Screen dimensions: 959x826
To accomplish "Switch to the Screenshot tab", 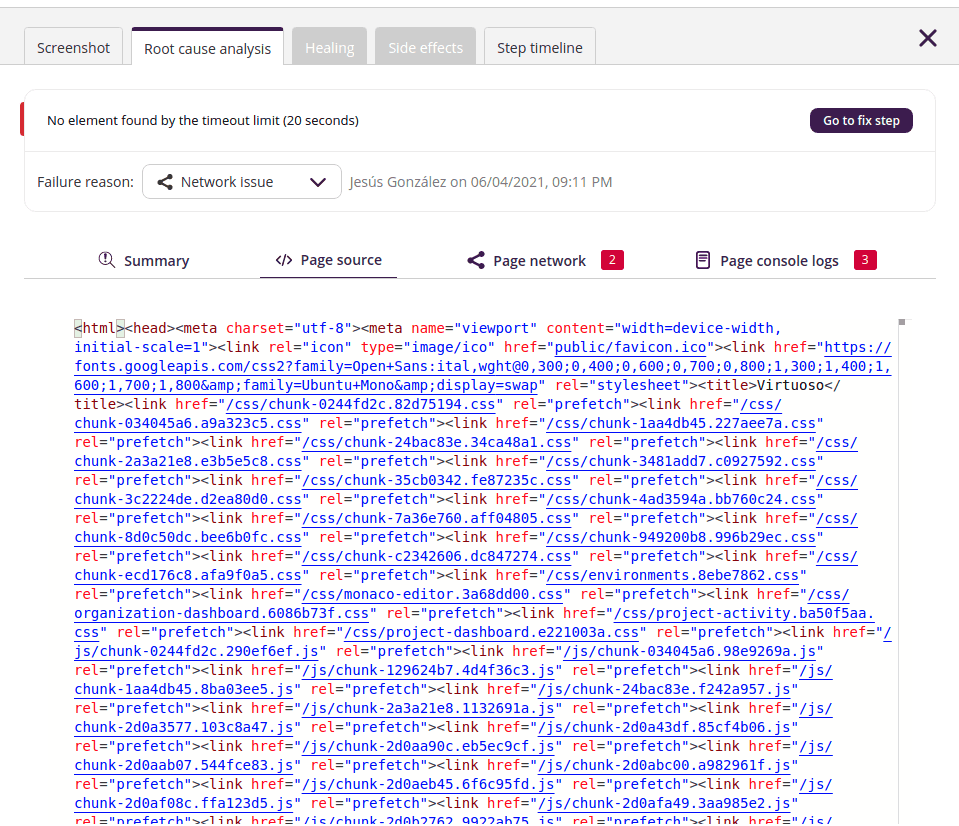I will (73, 46).
